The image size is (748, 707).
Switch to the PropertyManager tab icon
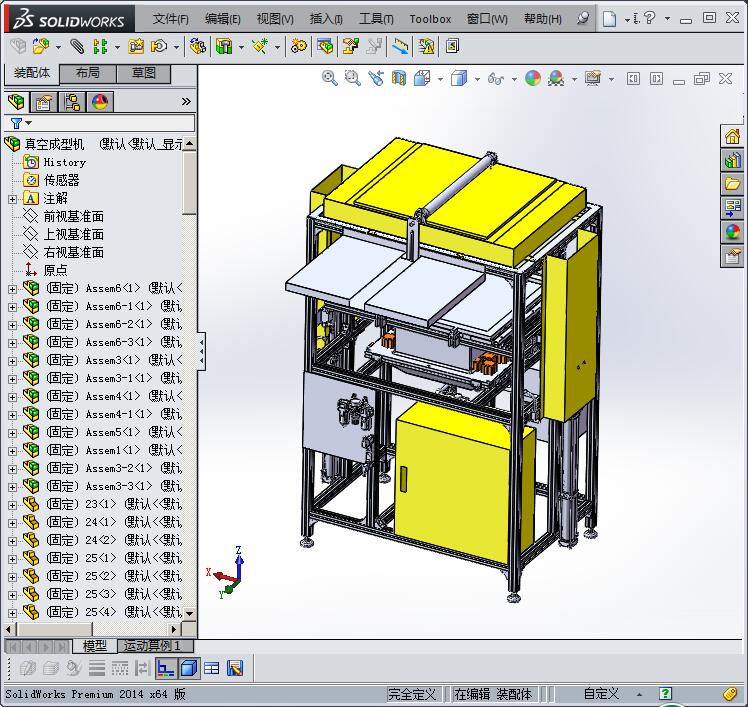(x=44, y=102)
